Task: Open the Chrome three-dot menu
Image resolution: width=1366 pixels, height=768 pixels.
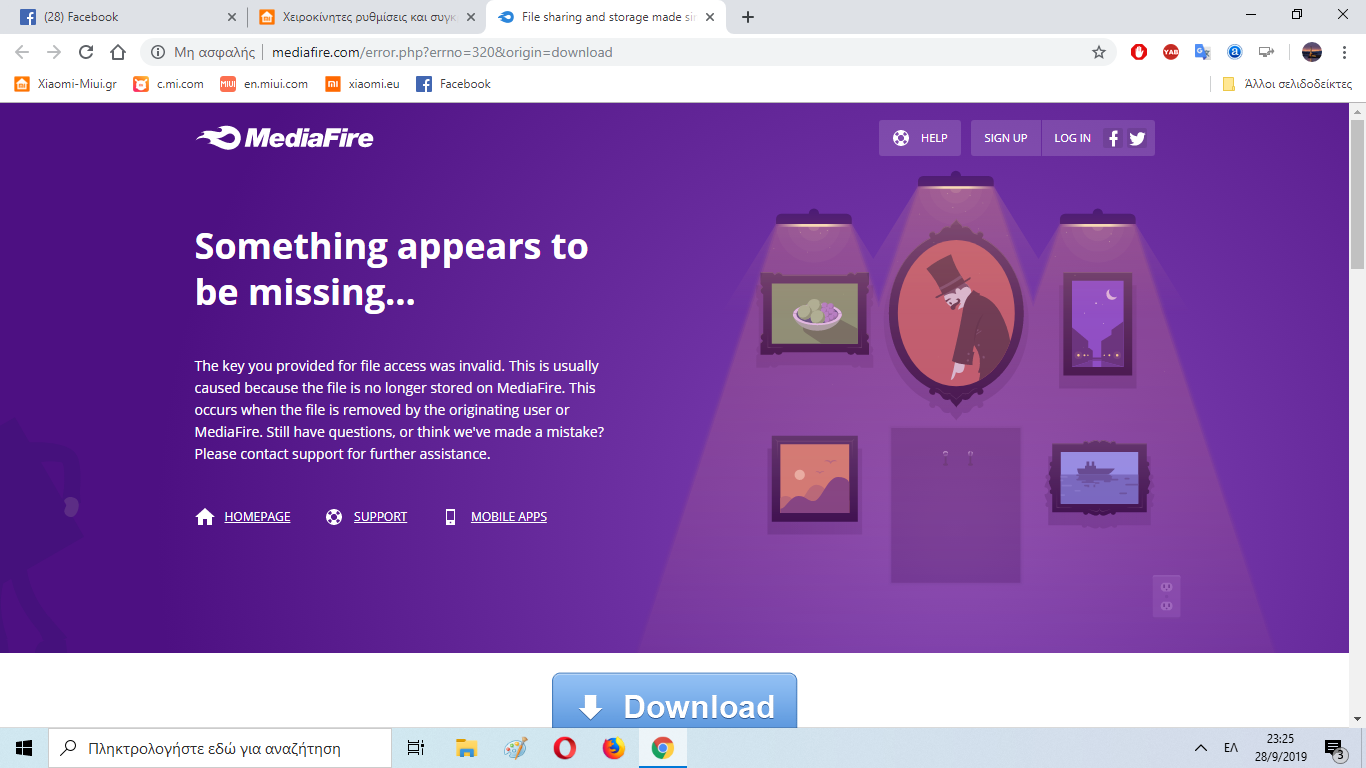Action: click(1344, 52)
